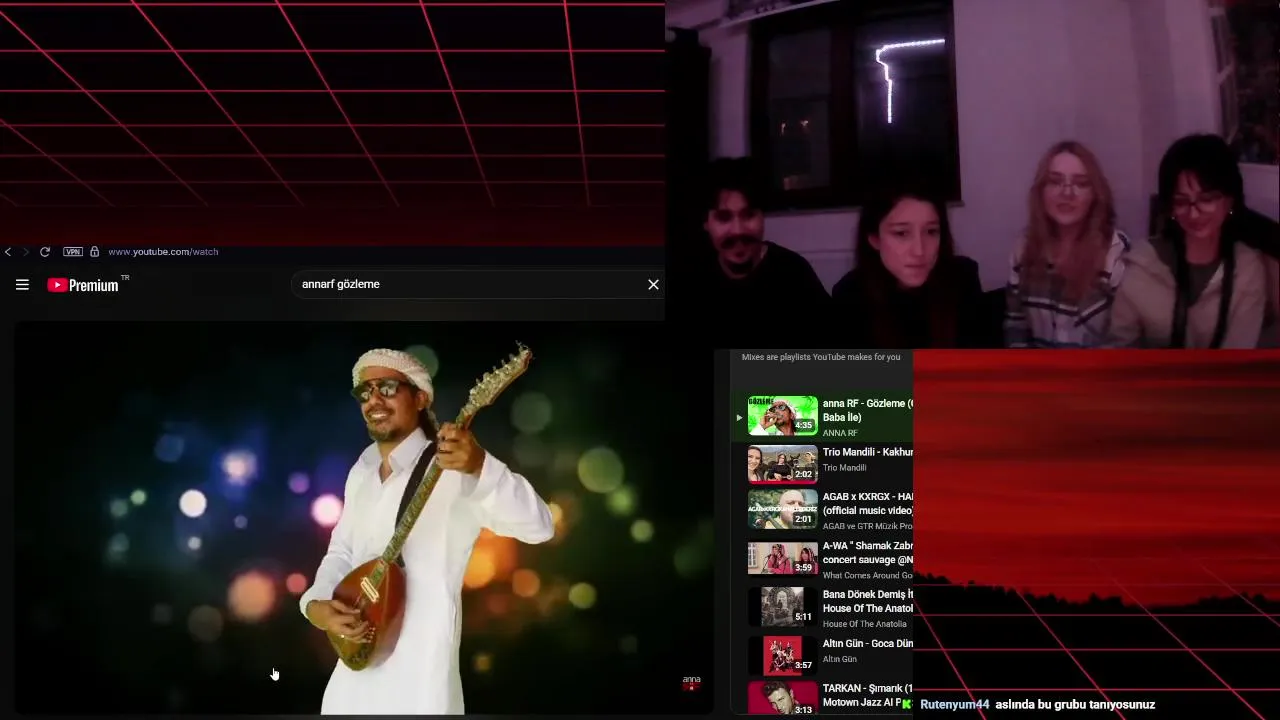Viewport: 1280px width, 720px height.
Task: Click the now-playing triangle beside anna RF
Action: (x=739, y=417)
